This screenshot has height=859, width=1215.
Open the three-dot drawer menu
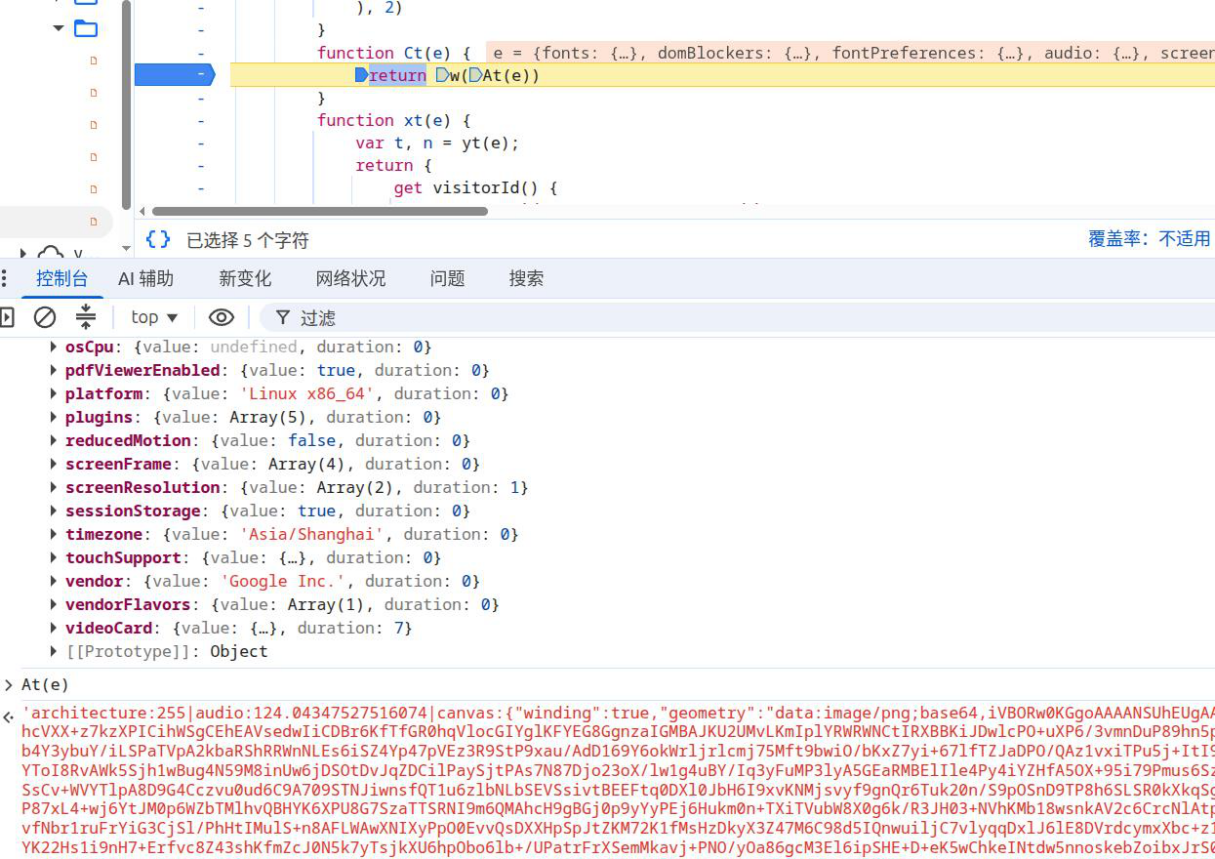pyautogui.click(x=5, y=278)
